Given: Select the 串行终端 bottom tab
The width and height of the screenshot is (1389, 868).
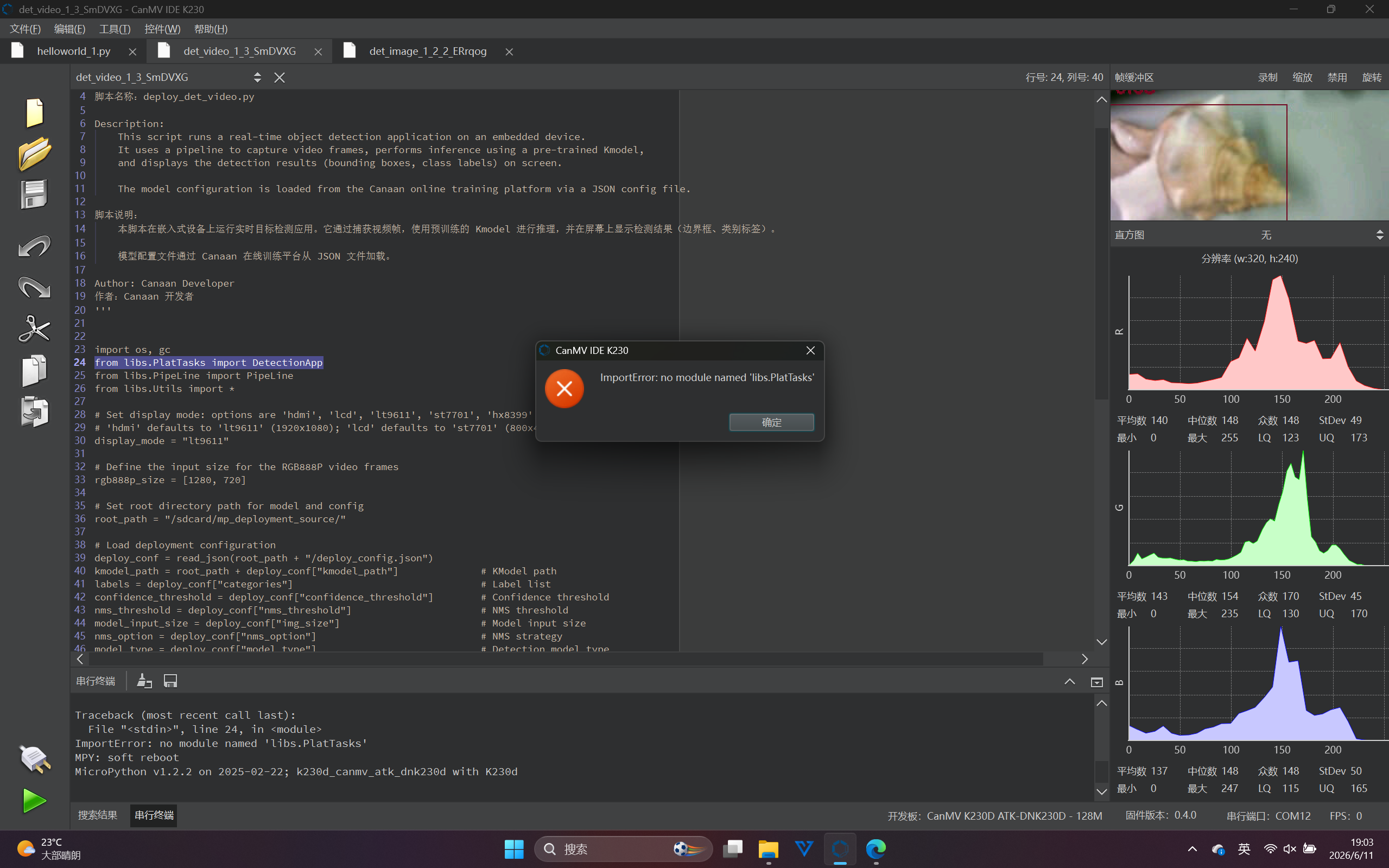Looking at the screenshot, I should [154, 815].
